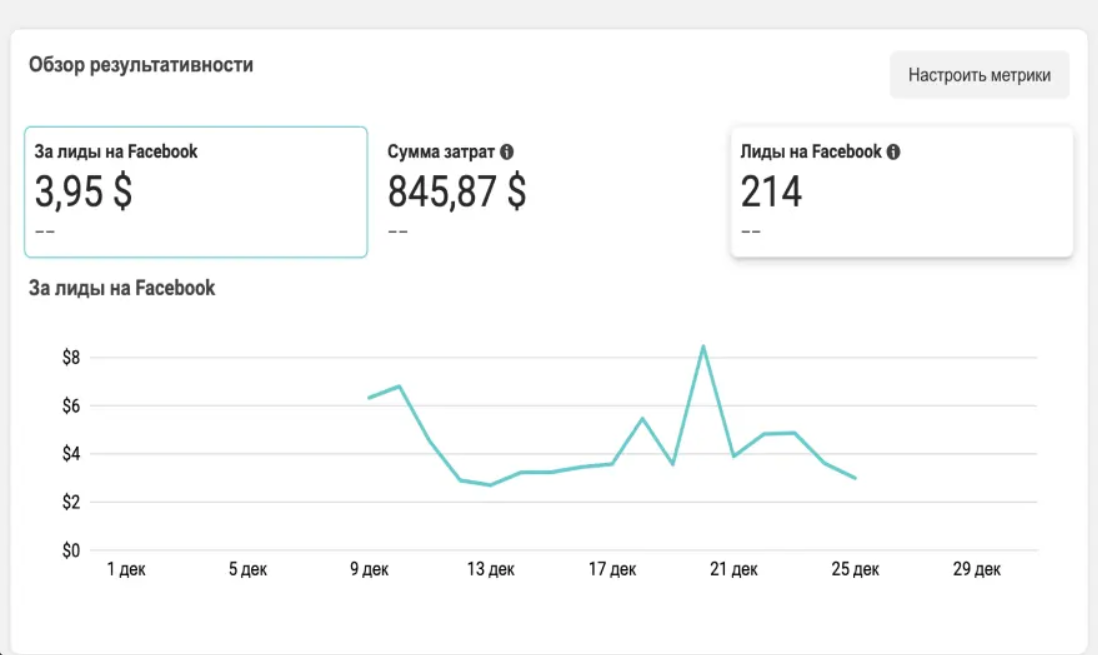Click the chart title За лиды на Facebook
This screenshot has height=655, width=1098.
click(x=122, y=288)
